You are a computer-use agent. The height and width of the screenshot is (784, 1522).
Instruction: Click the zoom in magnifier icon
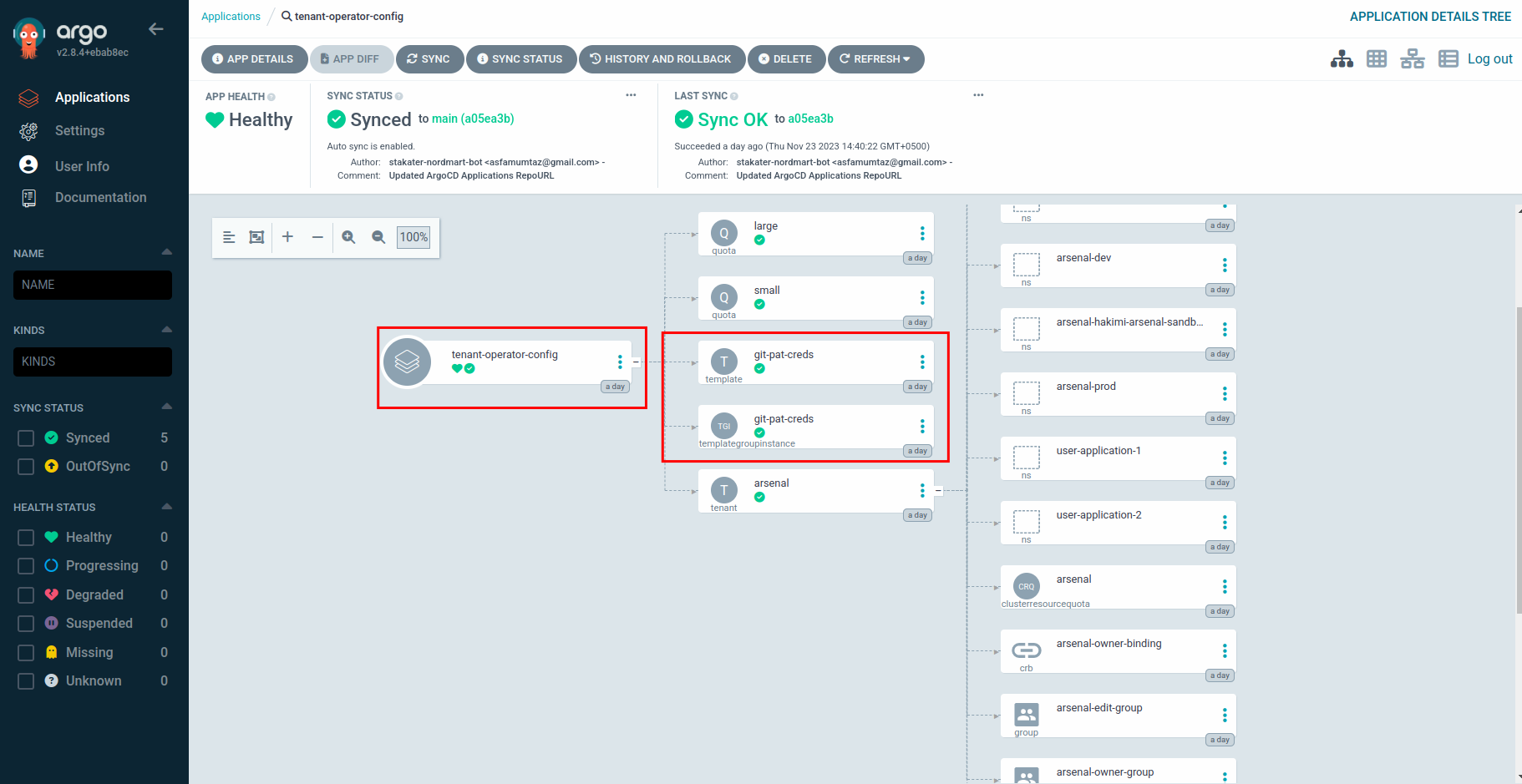tap(348, 237)
